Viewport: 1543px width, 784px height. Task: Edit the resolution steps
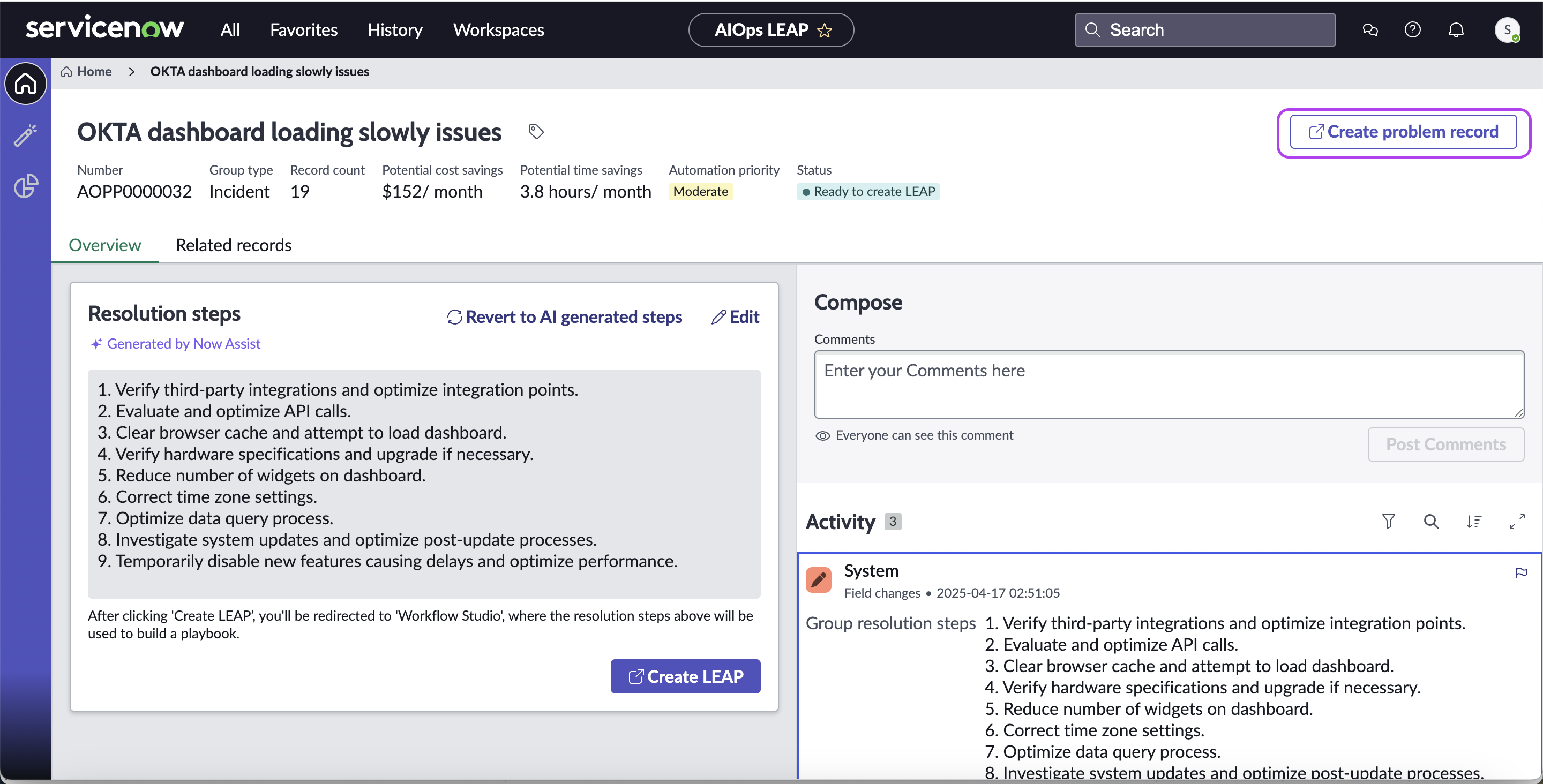point(735,317)
